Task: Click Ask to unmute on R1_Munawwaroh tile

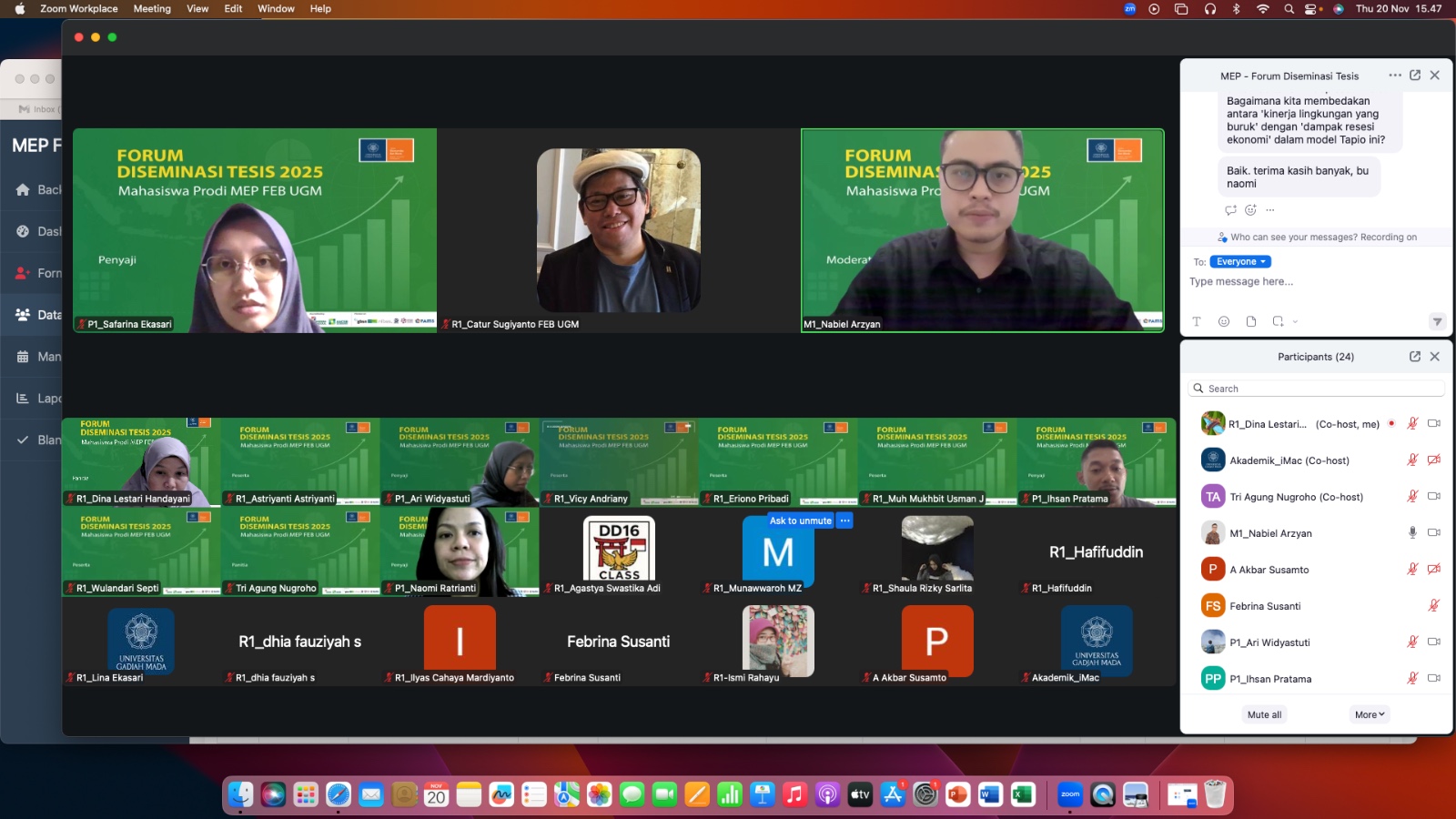Action: click(x=800, y=521)
